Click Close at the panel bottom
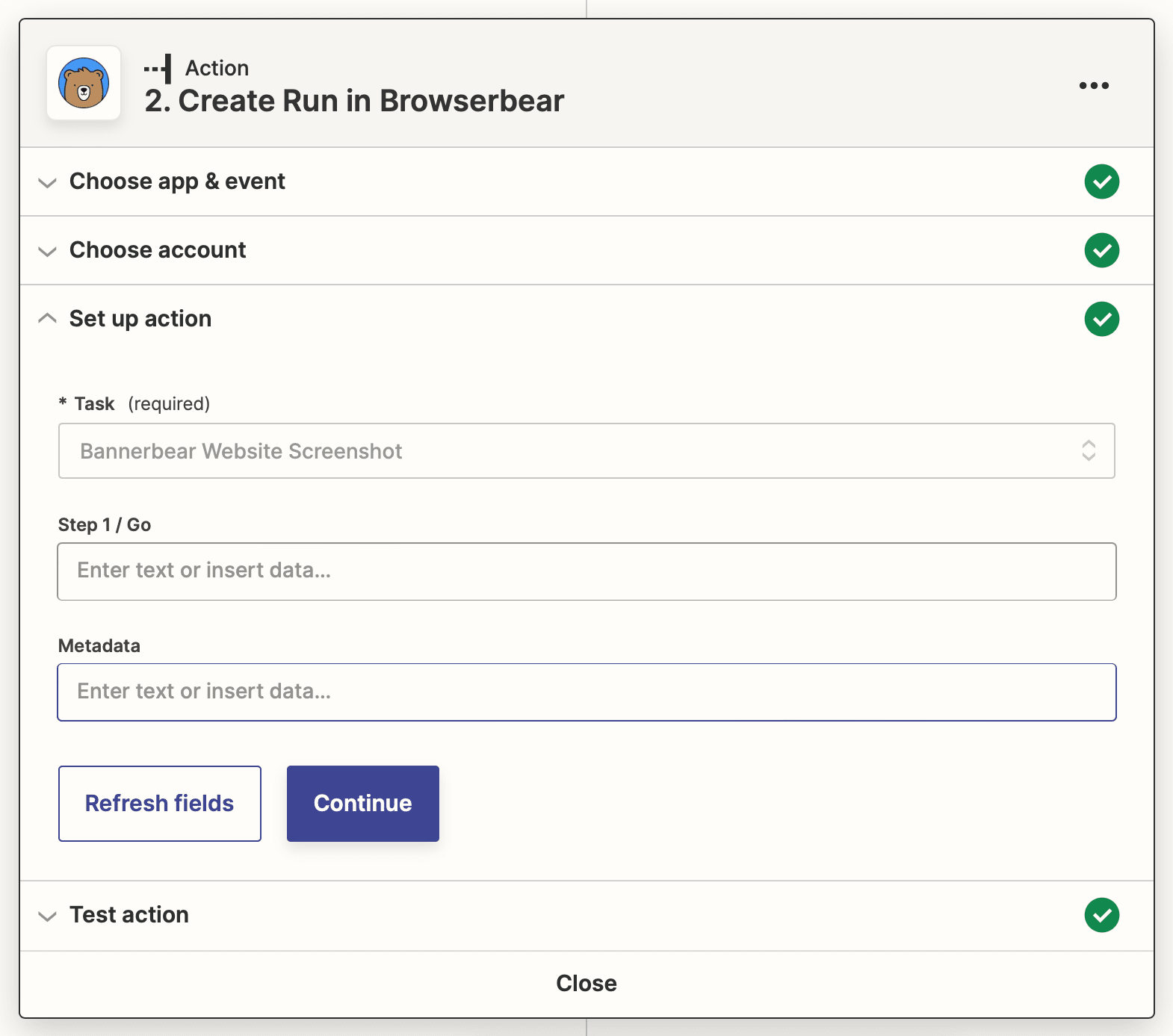Image resolution: width=1173 pixels, height=1036 pixels. point(586,983)
